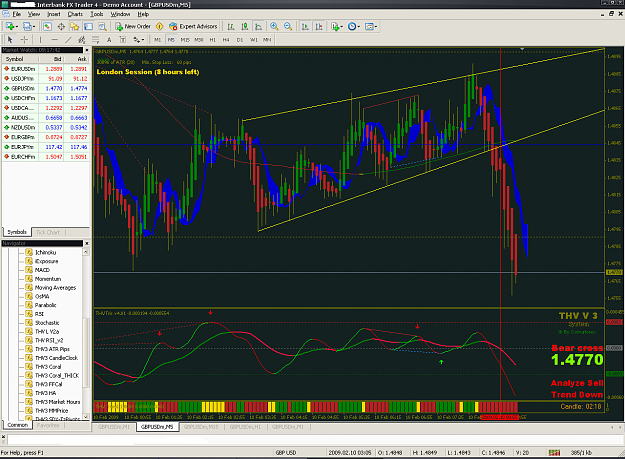
Task: Toggle chart shift from right border
Action: (x=319, y=27)
